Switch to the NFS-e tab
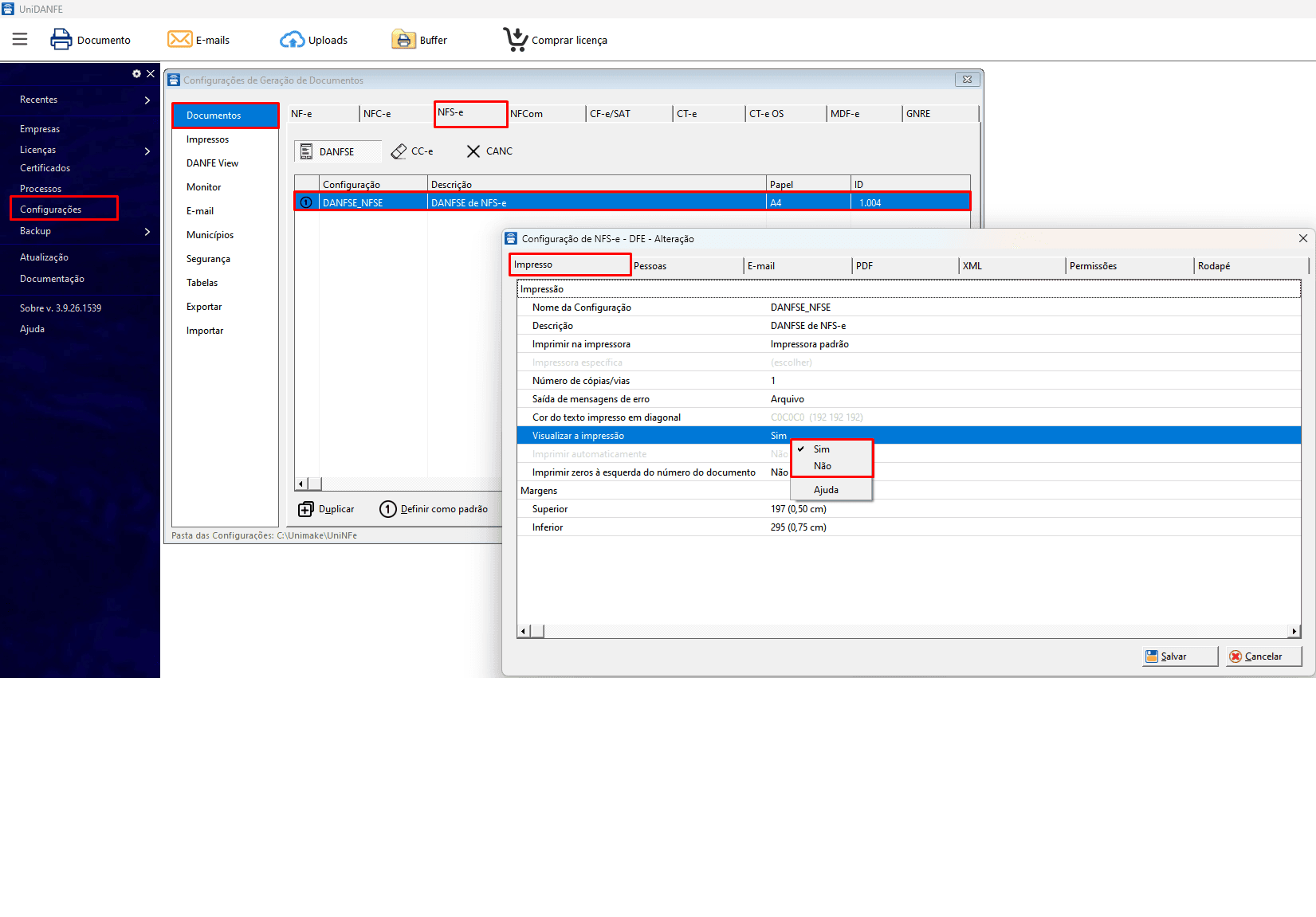The image size is (1316, 917). click(x=471, y=113)
